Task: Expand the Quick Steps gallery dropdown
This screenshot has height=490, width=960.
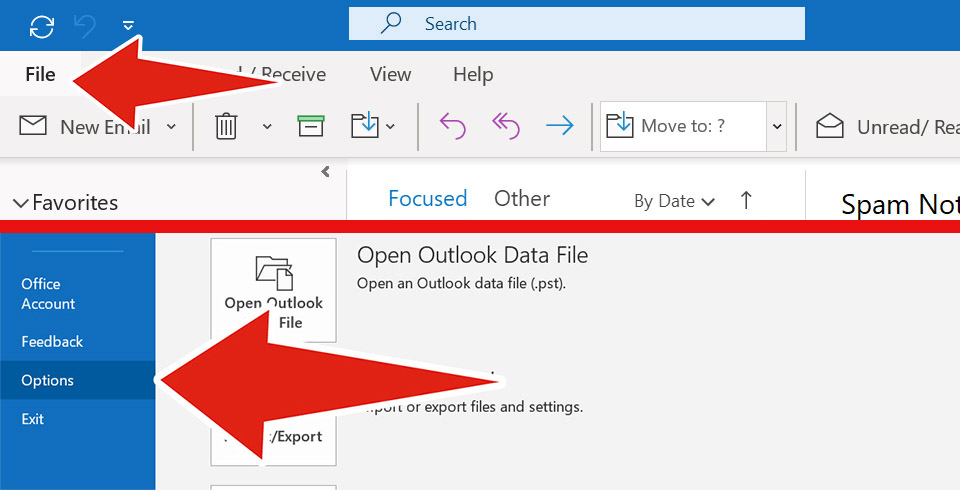Action: (x=776, y=126)
